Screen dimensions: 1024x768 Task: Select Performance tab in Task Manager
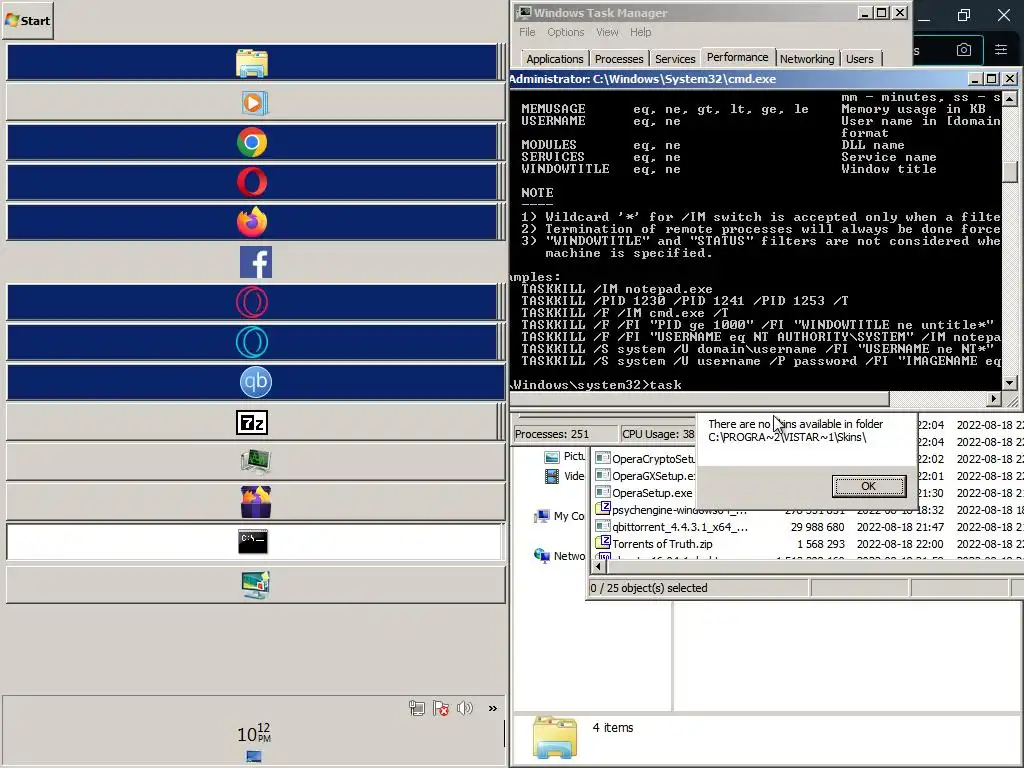click(738, 57)
